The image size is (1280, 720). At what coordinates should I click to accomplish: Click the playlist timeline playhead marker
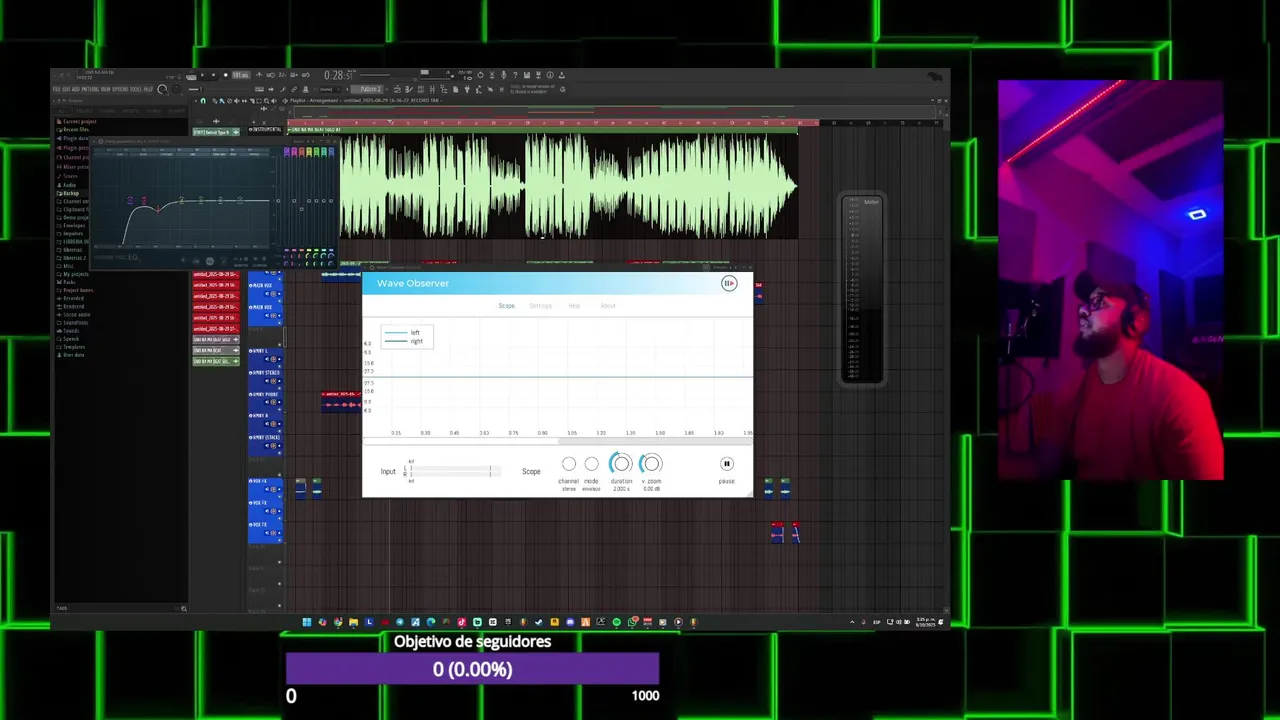(390, 123)
